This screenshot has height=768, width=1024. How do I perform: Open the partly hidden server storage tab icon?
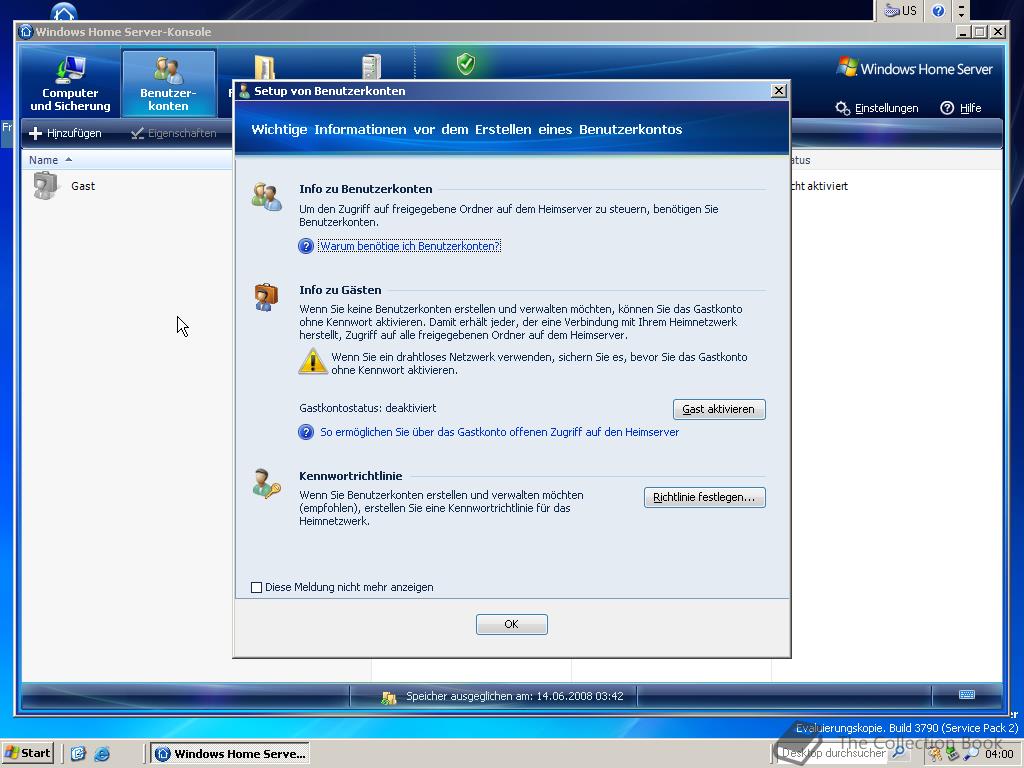pos(371,67)
